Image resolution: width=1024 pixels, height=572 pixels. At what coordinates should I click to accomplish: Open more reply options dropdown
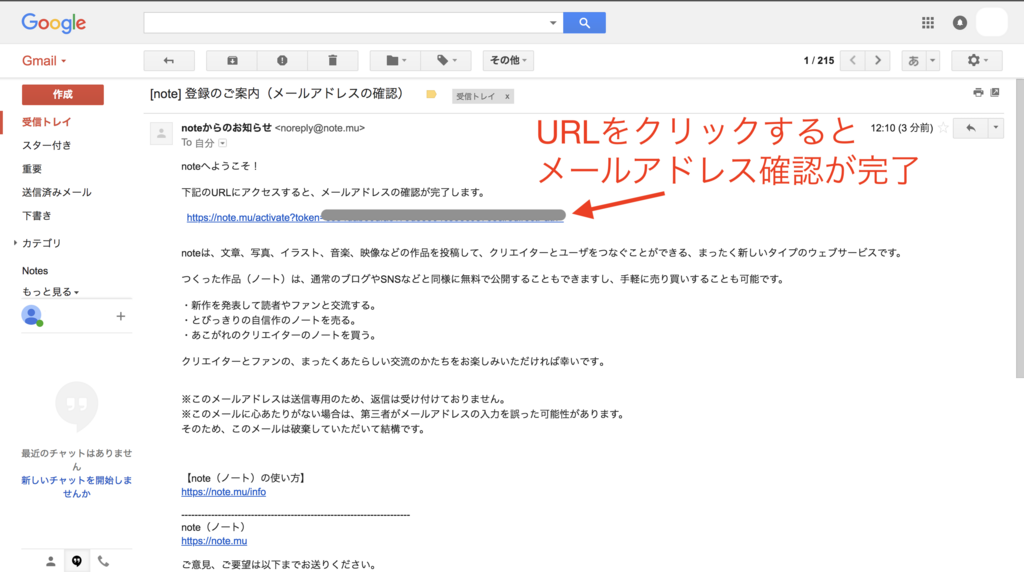pos(995,128)
